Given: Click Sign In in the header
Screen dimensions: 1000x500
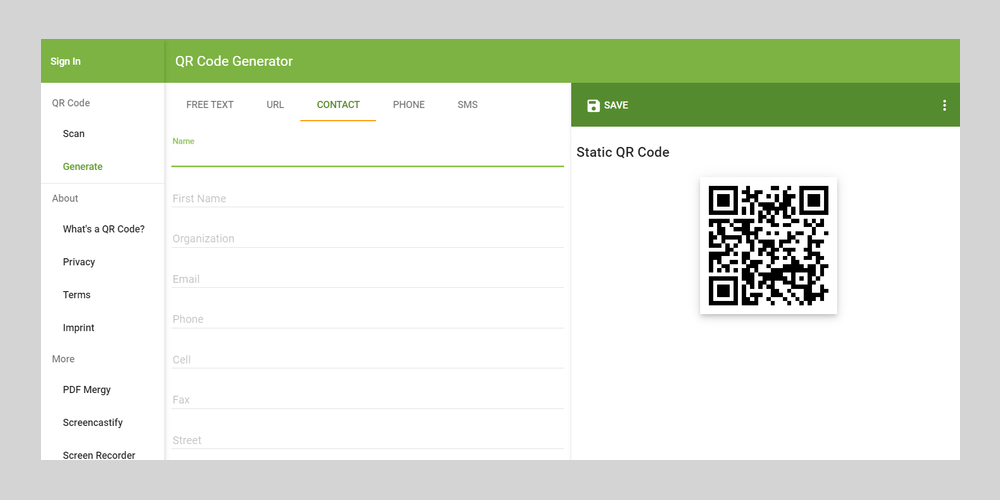Looking at the screenshot, I should point(66,62).
